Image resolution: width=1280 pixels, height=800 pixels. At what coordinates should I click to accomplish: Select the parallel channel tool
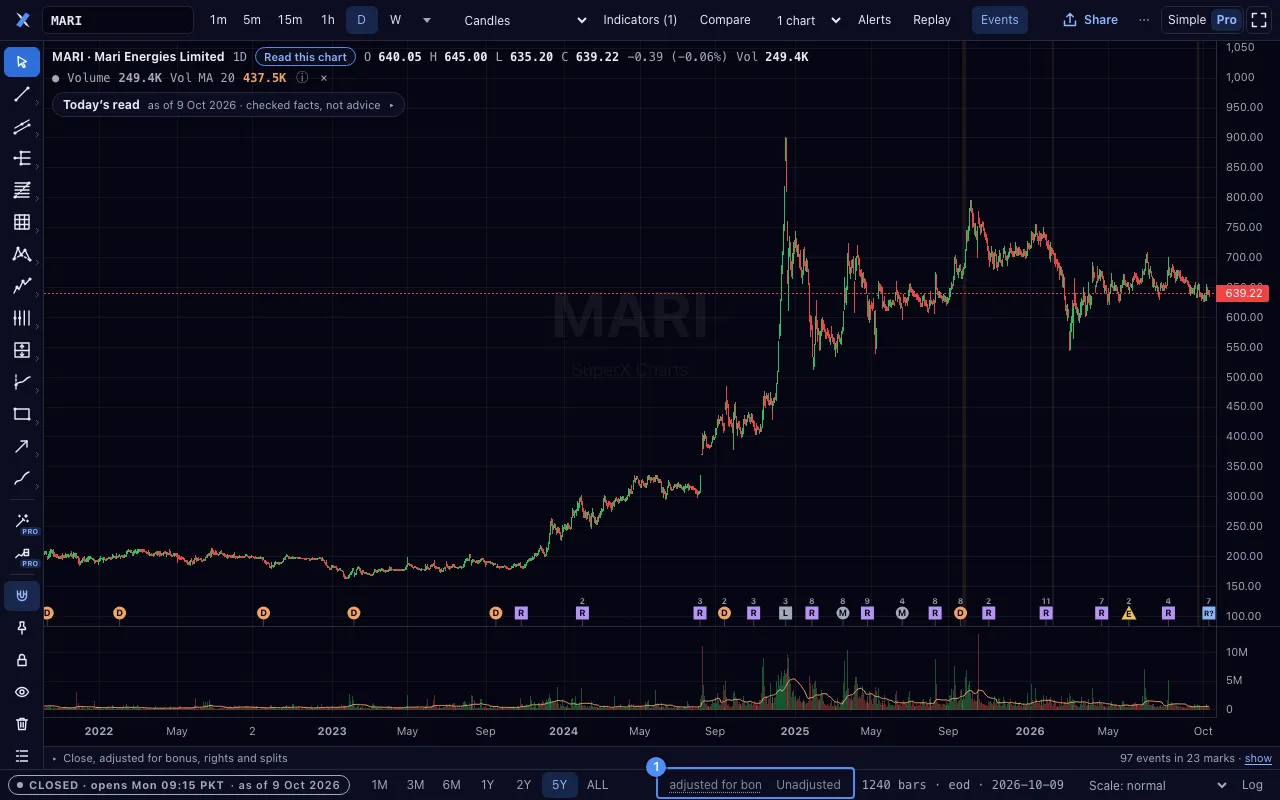click(x=22, y=126)
